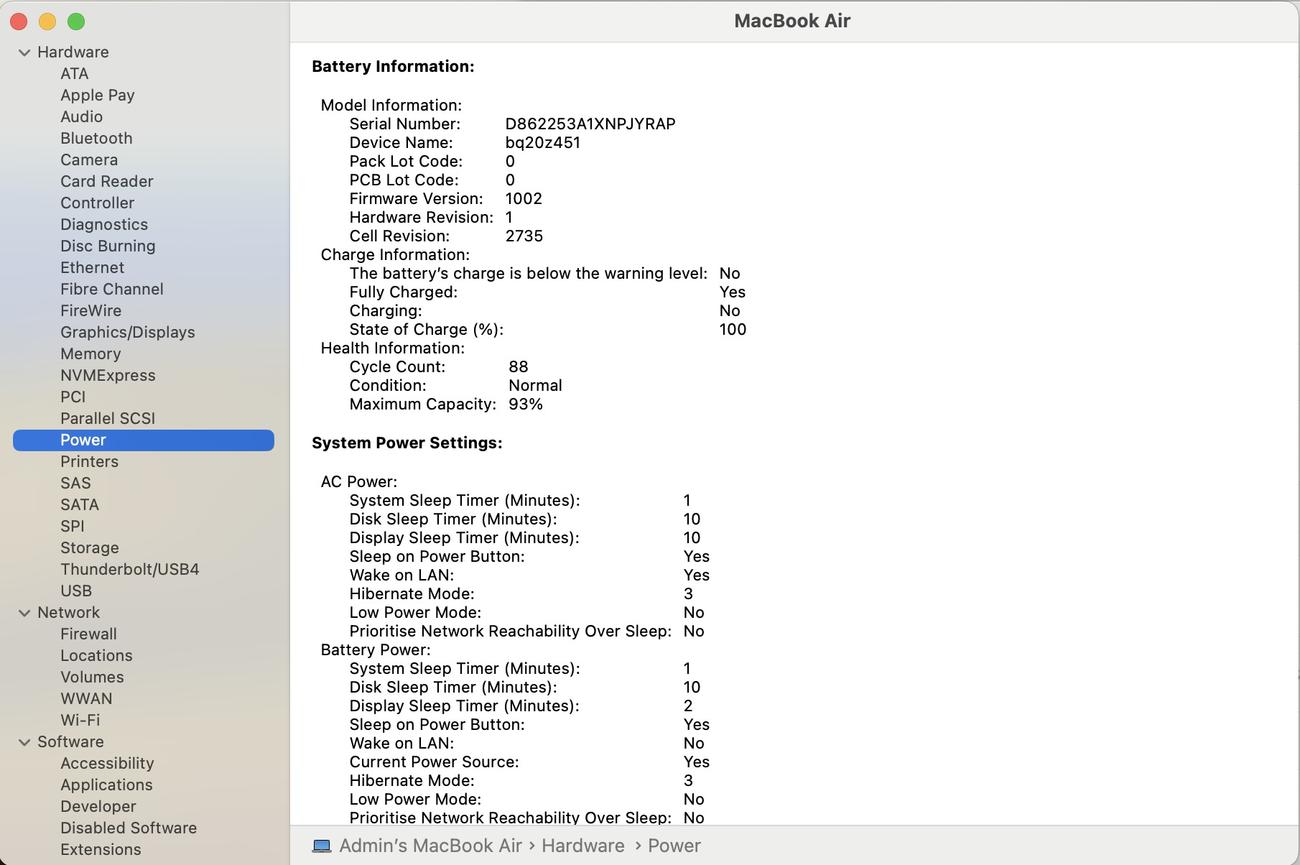The image size is (1300, 865).
Task: Open the Audio hardware section
Action: [81, 117]
